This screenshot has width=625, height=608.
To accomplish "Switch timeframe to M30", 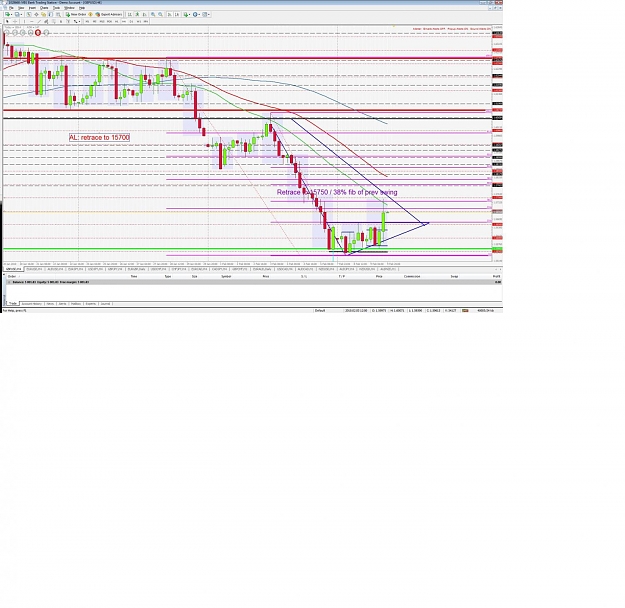I will [109, 21].
